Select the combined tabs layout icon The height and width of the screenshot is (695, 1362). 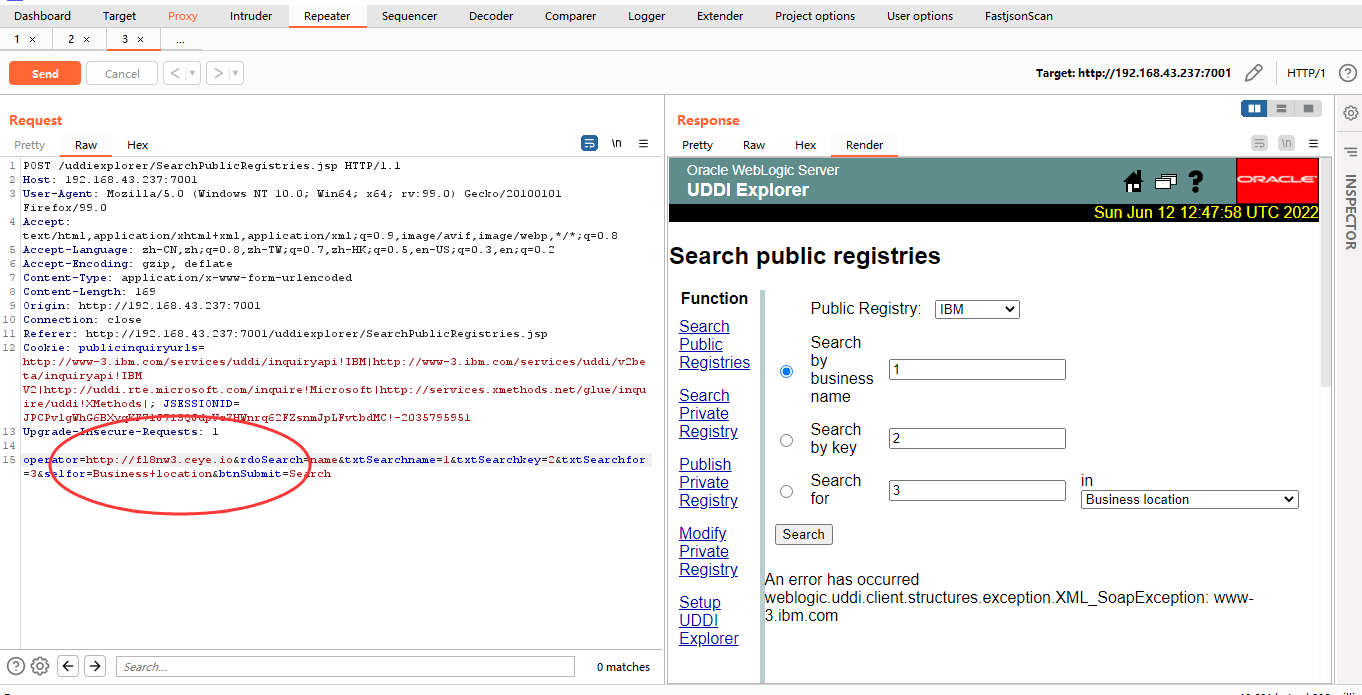pos(1308,108)
